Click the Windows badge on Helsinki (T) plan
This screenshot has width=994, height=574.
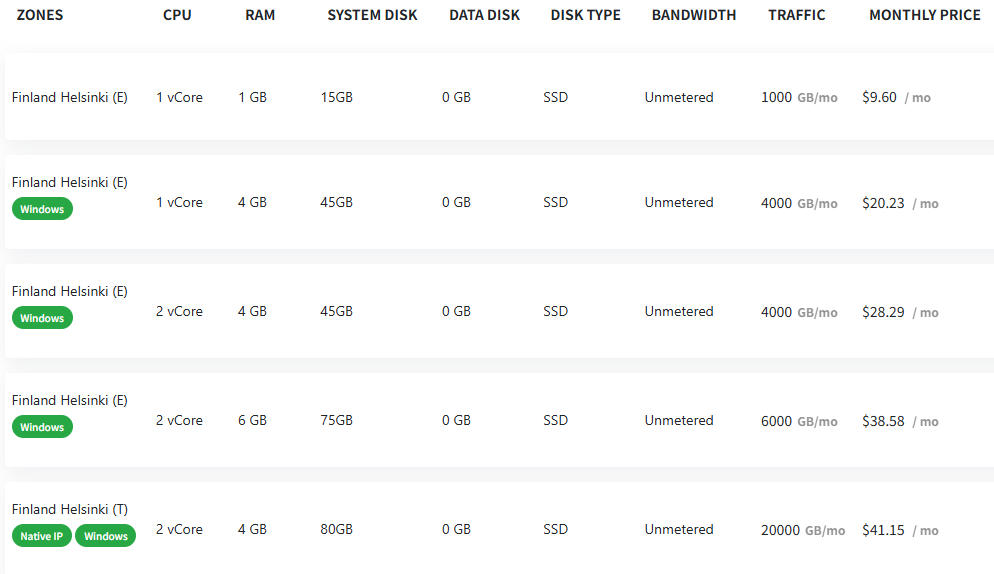[105, 536]
